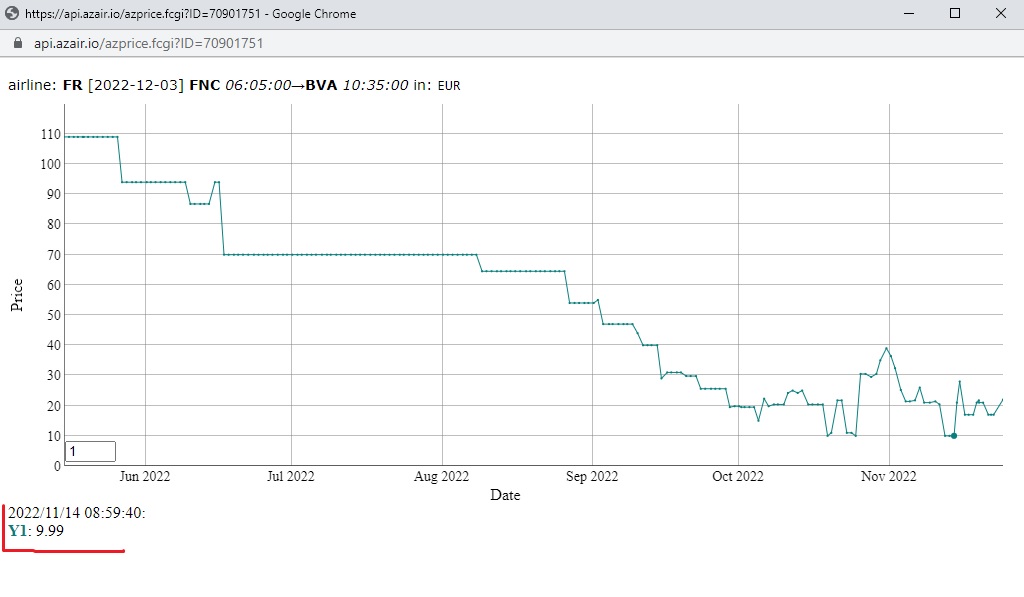Image resolution: width=1024 pixels, height=597 pixels.
Task: Click the 'Aug 2022' axis label
Action: [x=441, y=476]
